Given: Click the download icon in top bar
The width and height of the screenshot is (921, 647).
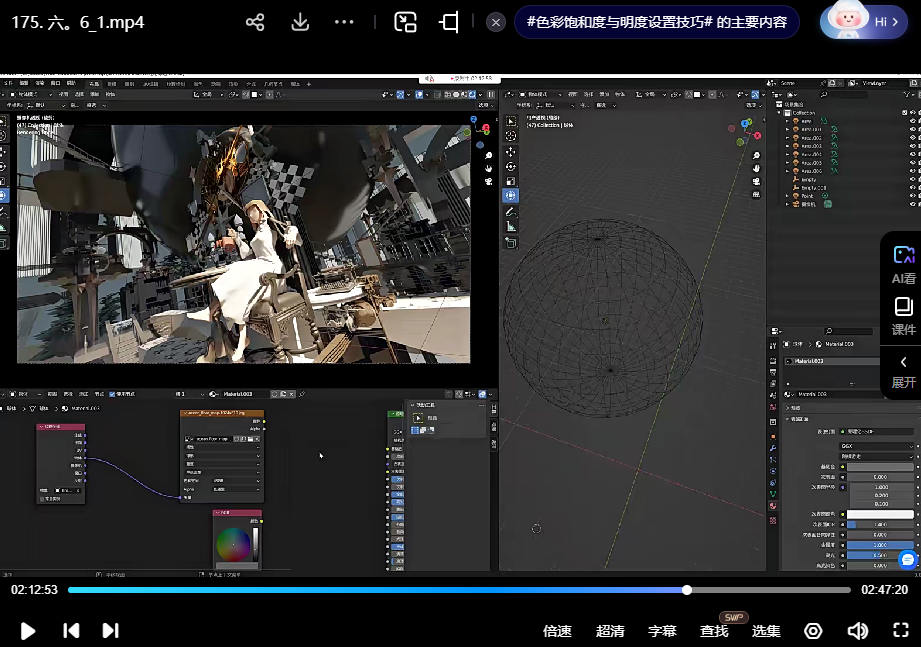Looking at the screenshot, I should click(x=300, y=22).
